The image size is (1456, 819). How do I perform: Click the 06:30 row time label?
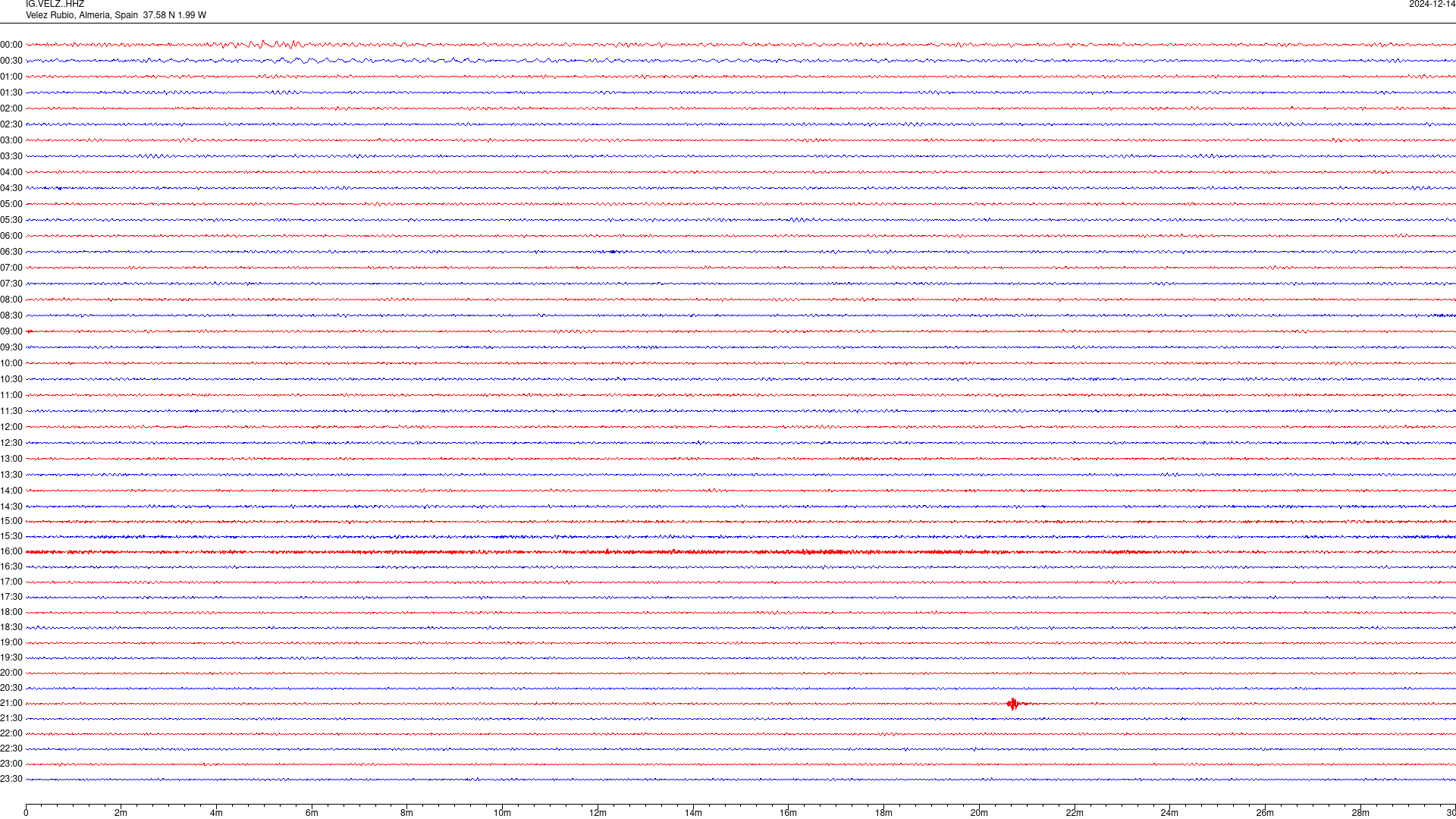click(x=11, y=252)
